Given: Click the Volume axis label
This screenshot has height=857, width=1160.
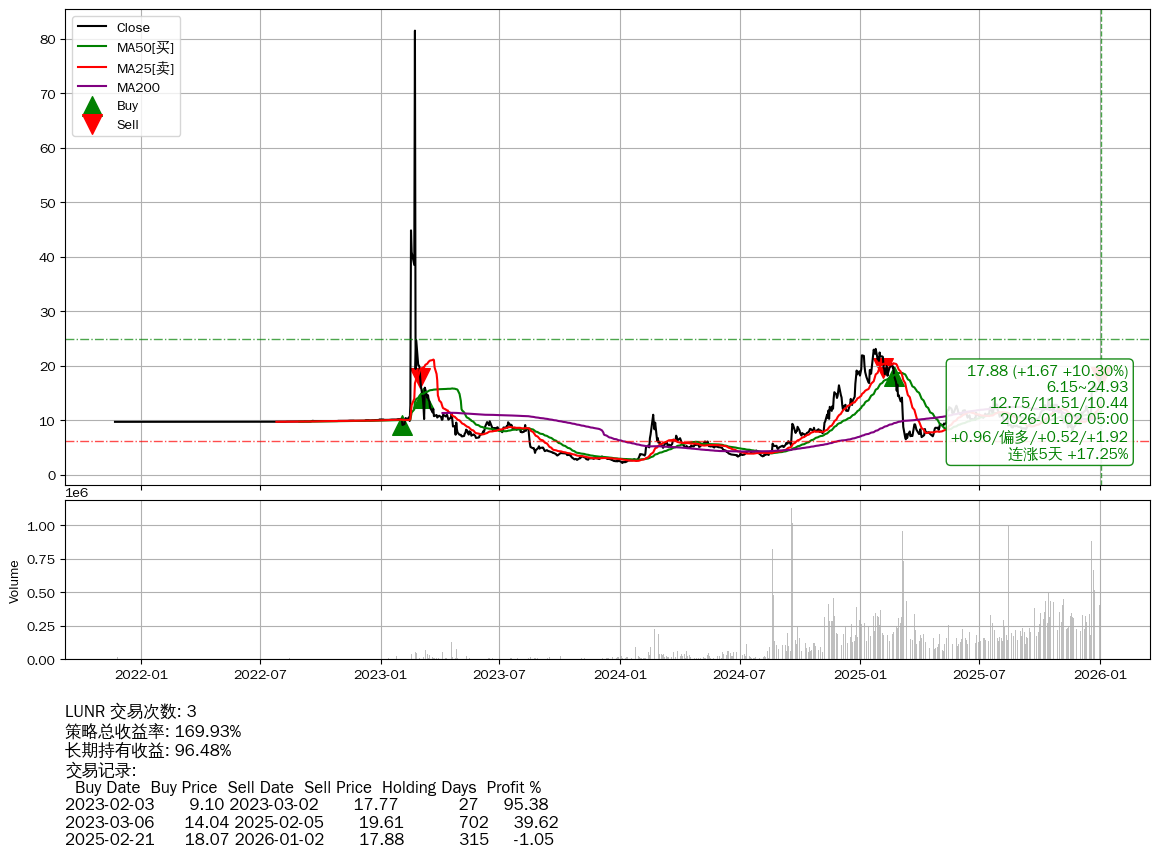Looking at the screenshot, I should [x=14, y=581].
